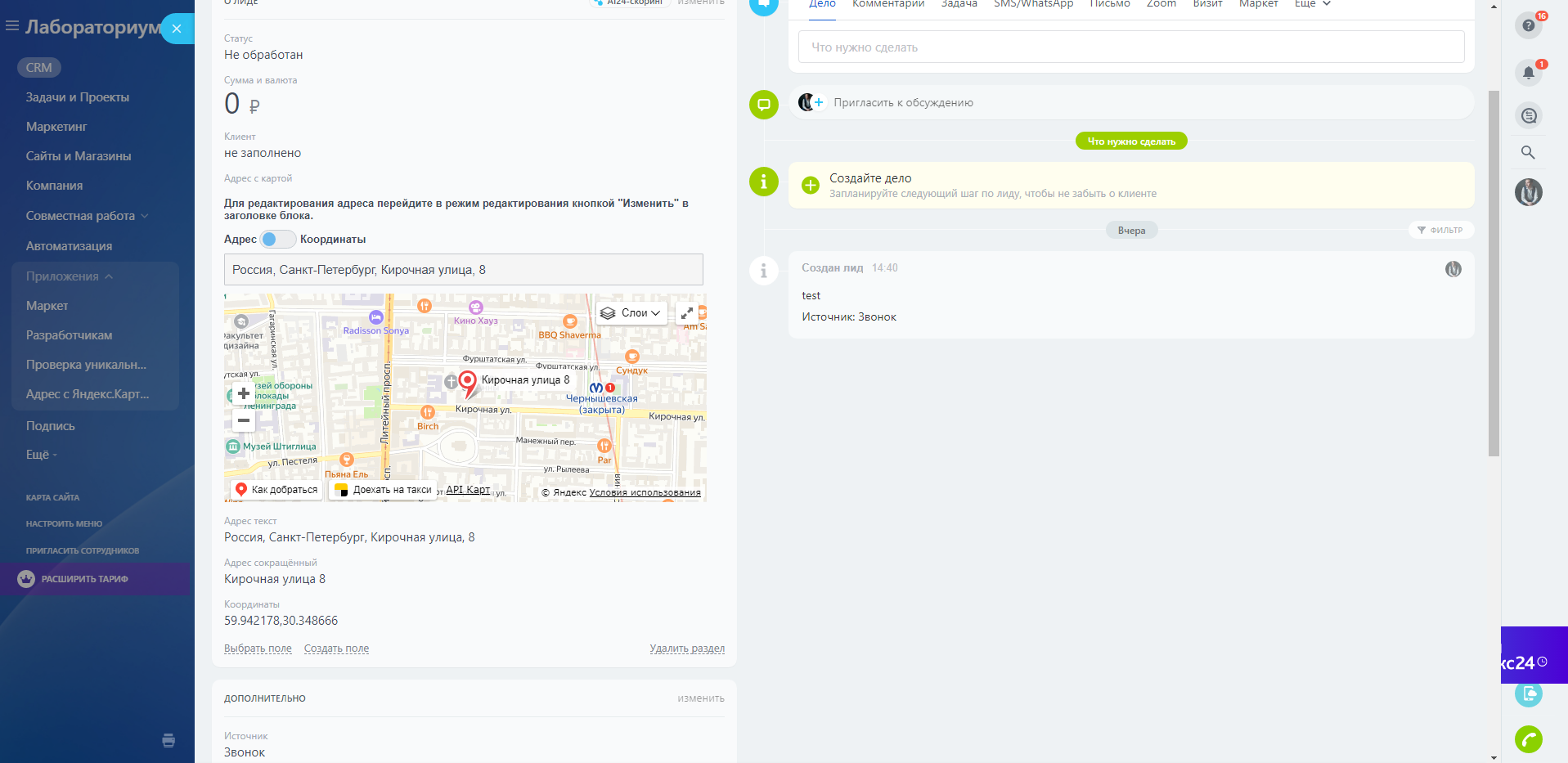Screen dimensions: 1568x763
Task: Zoom in on the map
Action: click(x=244, y=393)
